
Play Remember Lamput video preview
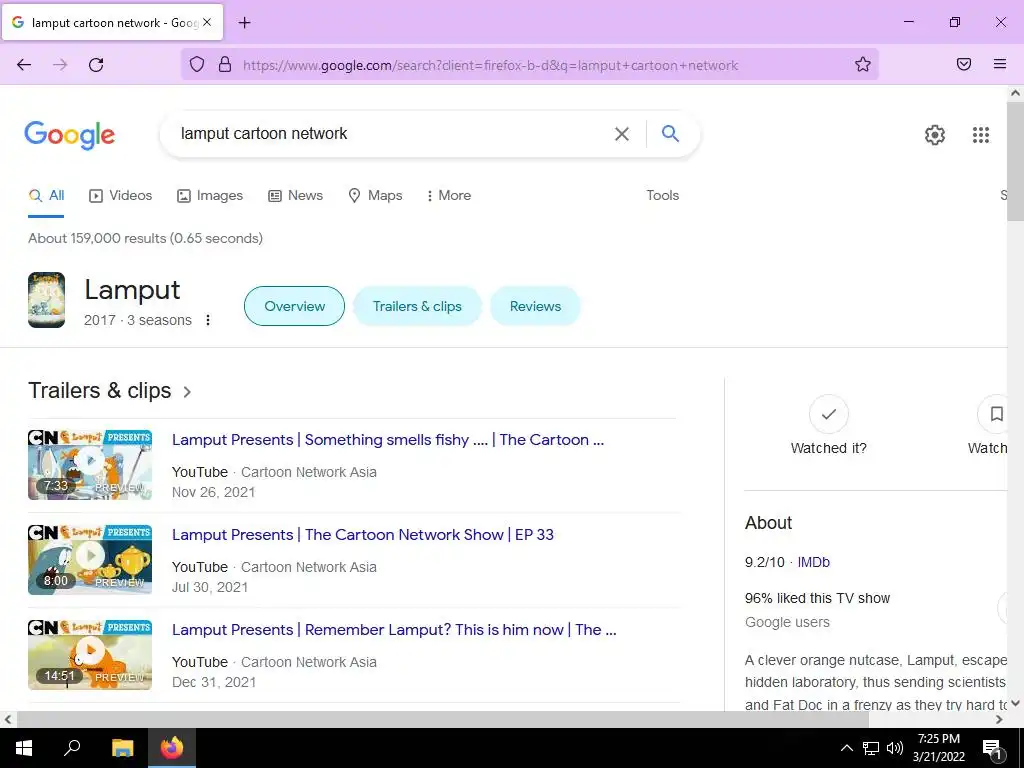tap(90, 654)
